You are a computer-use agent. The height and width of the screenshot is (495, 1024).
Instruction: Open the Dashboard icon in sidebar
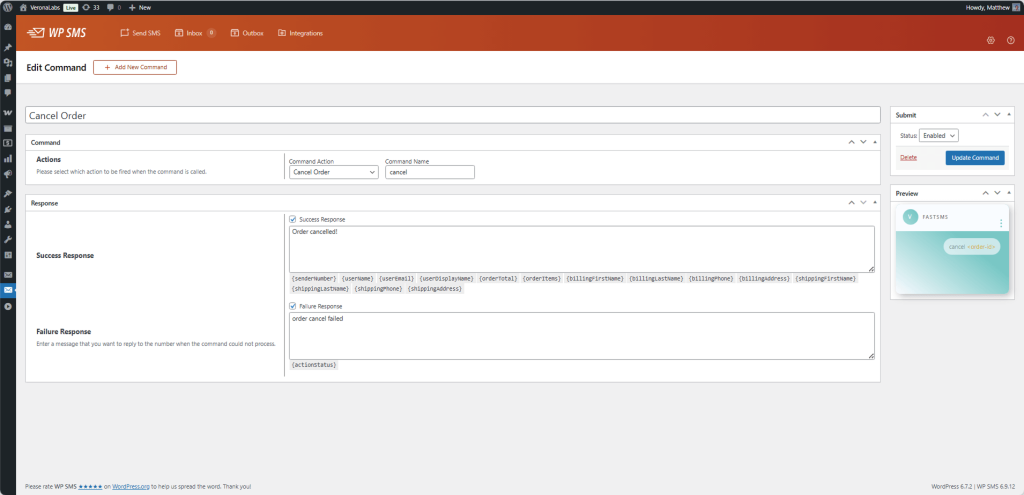click(x=8, y=27)
